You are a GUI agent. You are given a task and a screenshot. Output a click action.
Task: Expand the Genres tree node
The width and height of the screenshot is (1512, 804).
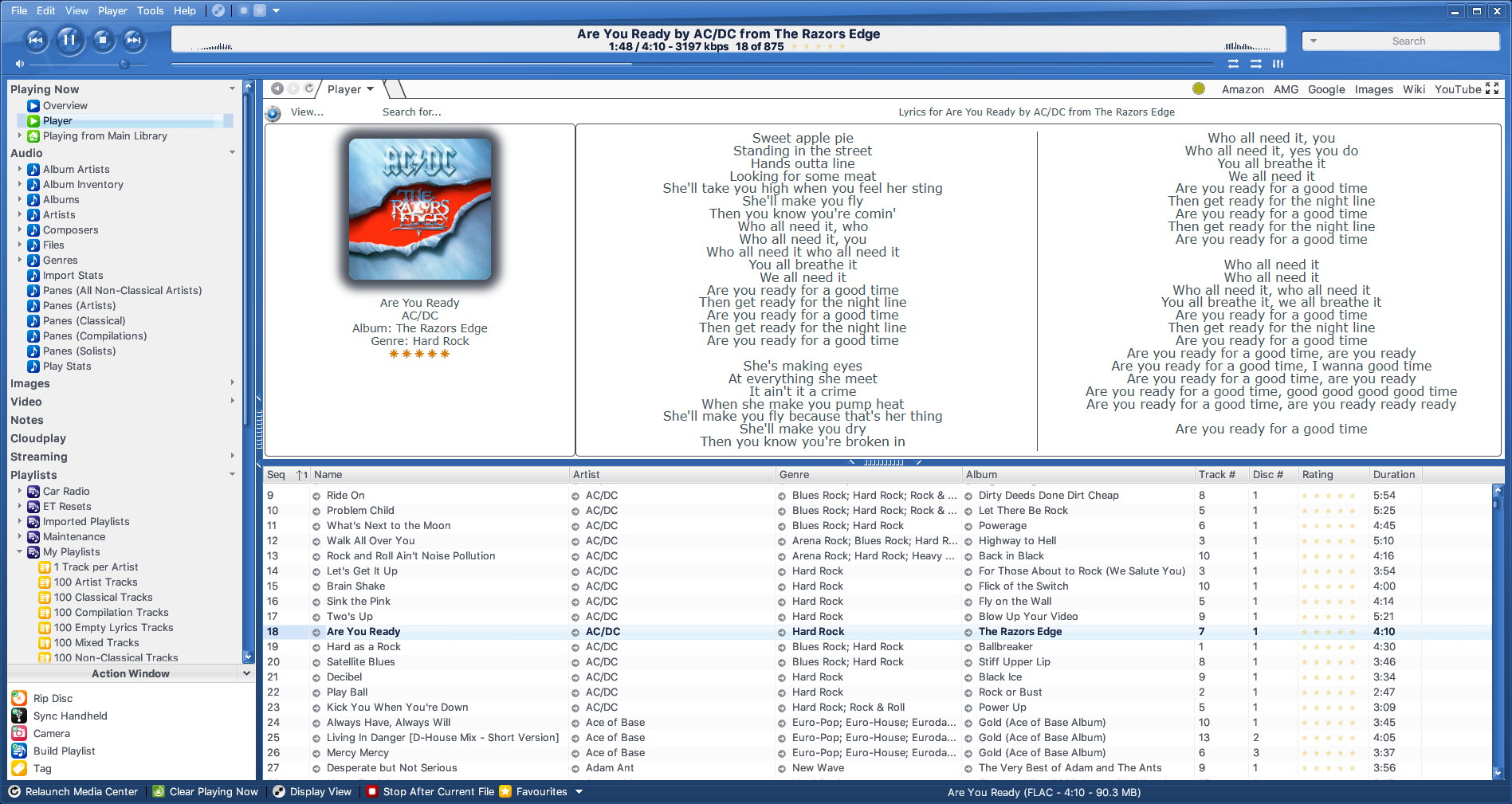20,260
